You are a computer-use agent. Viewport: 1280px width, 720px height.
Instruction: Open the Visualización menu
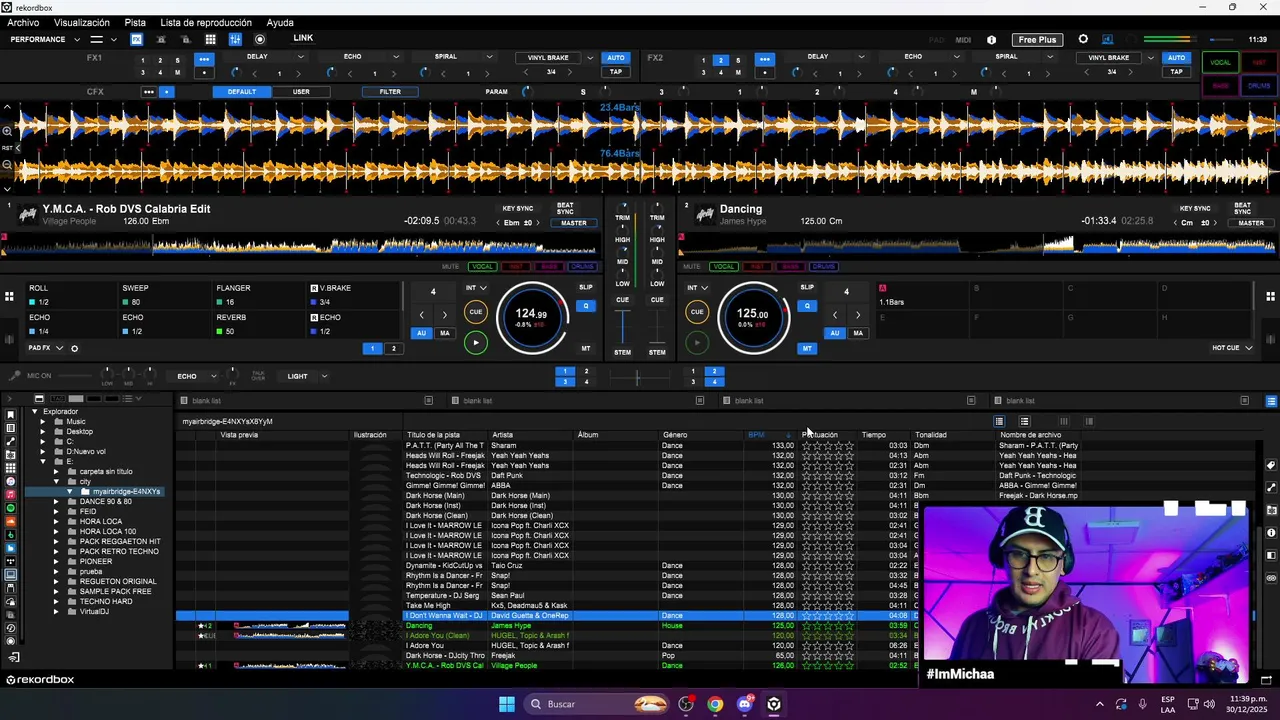(x=82, y=22)
